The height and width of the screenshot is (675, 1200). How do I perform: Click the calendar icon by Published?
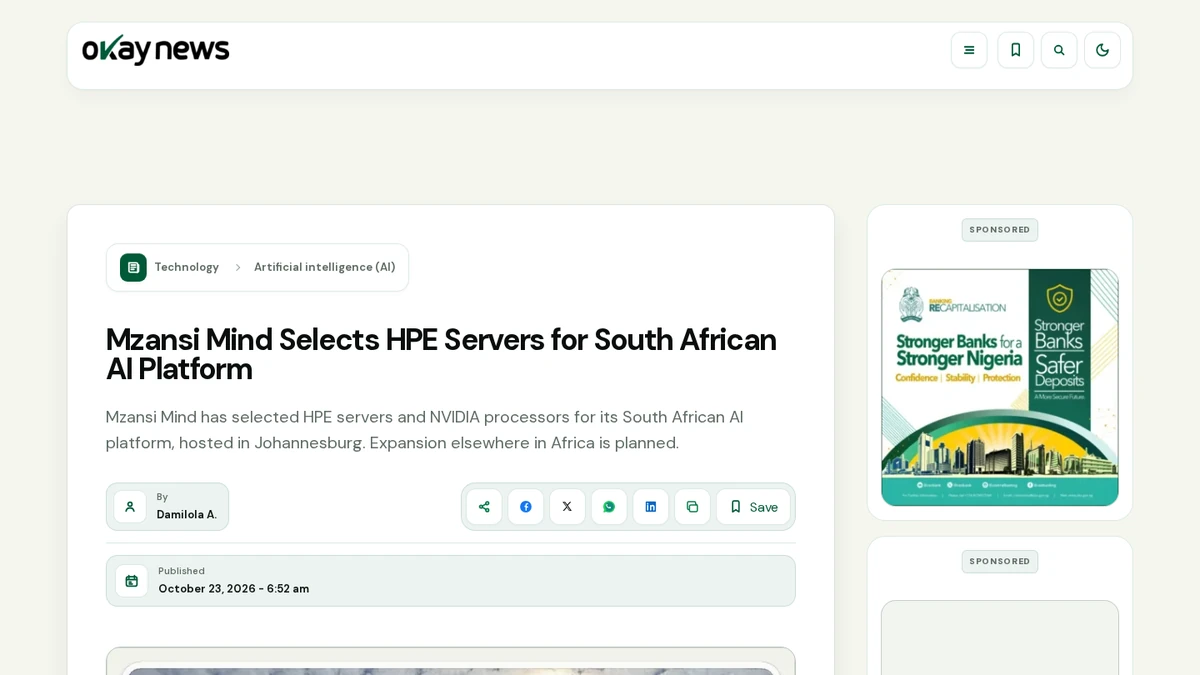pos(131,581)
